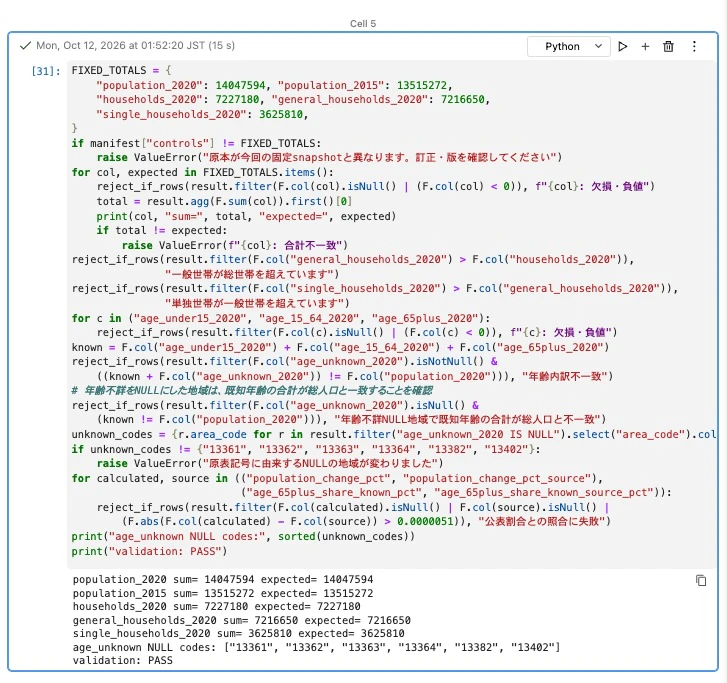Click the output line 'validation: PASS'

(x=123, y=660)
